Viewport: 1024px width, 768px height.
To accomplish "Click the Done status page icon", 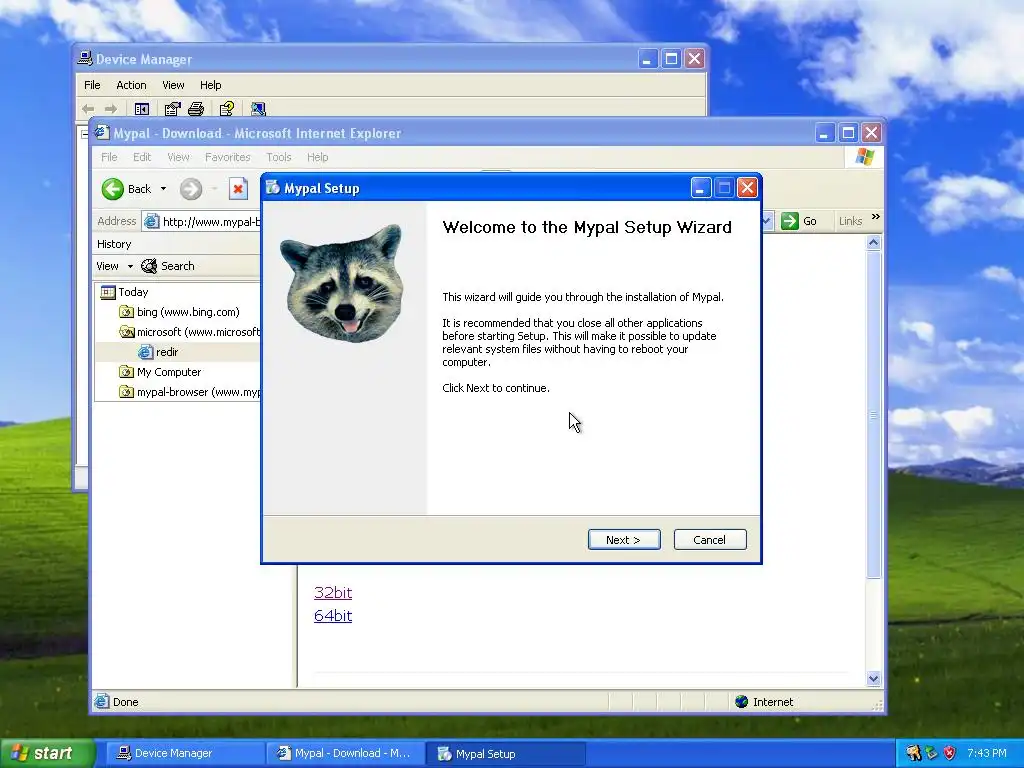I will [101, 701].
